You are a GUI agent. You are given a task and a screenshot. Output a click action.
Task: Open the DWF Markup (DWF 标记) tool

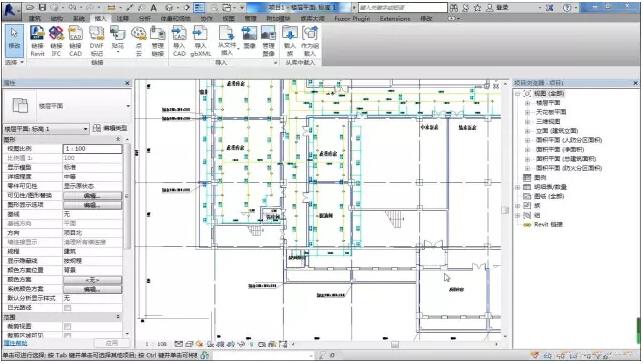(x=97, y=41)
